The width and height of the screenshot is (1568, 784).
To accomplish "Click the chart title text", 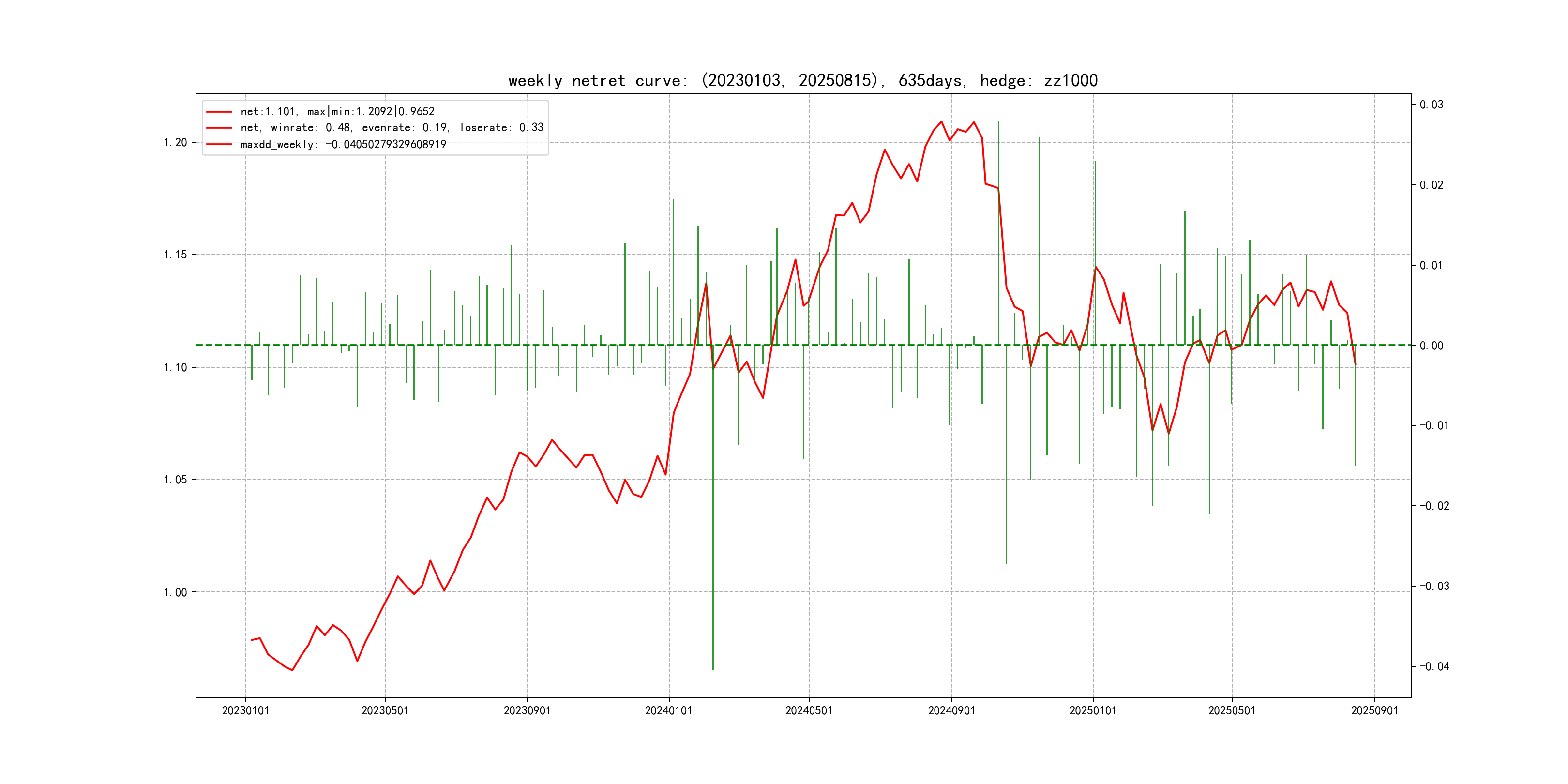I will point(802,80).
